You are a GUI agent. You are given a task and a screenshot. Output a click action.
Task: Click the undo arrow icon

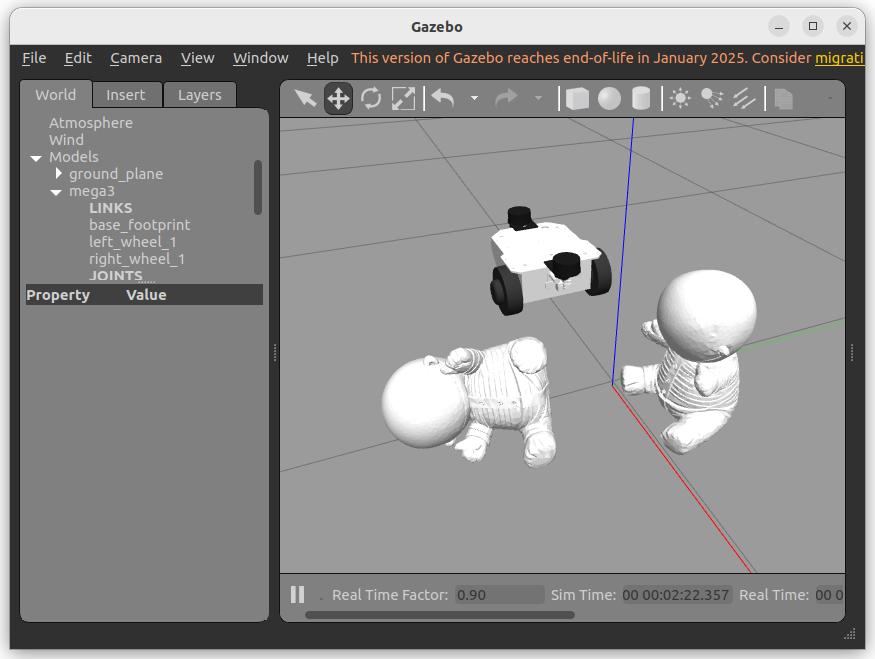point(443,98)
